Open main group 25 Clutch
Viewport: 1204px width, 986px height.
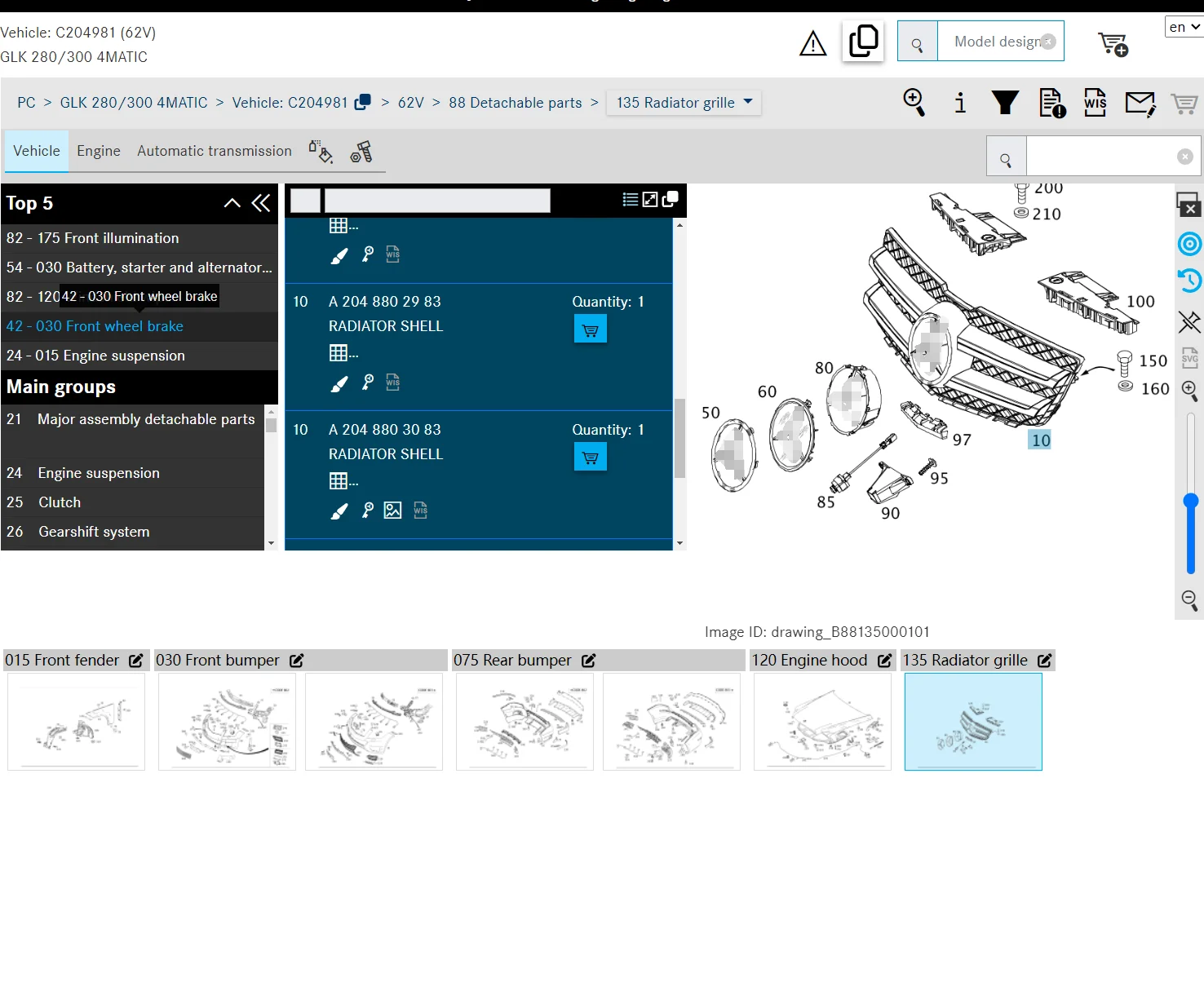pyautogui.click(x=132, y=502)
